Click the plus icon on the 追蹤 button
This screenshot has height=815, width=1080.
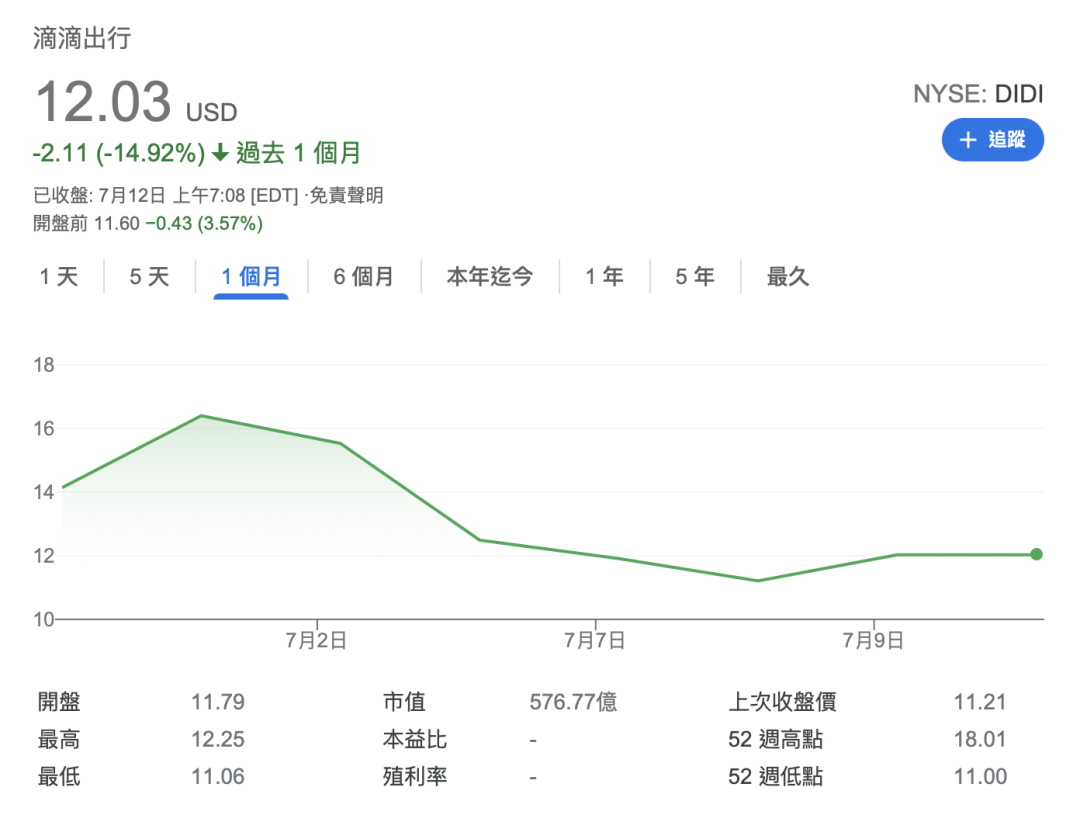(x=966, y=140)
